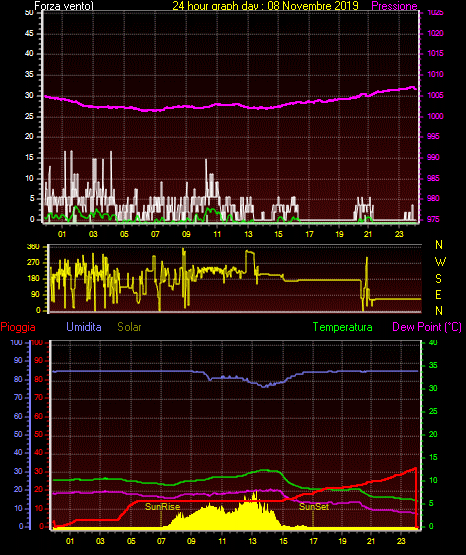
Task: Click the Pioggia legend label
Action: [18, 327]
